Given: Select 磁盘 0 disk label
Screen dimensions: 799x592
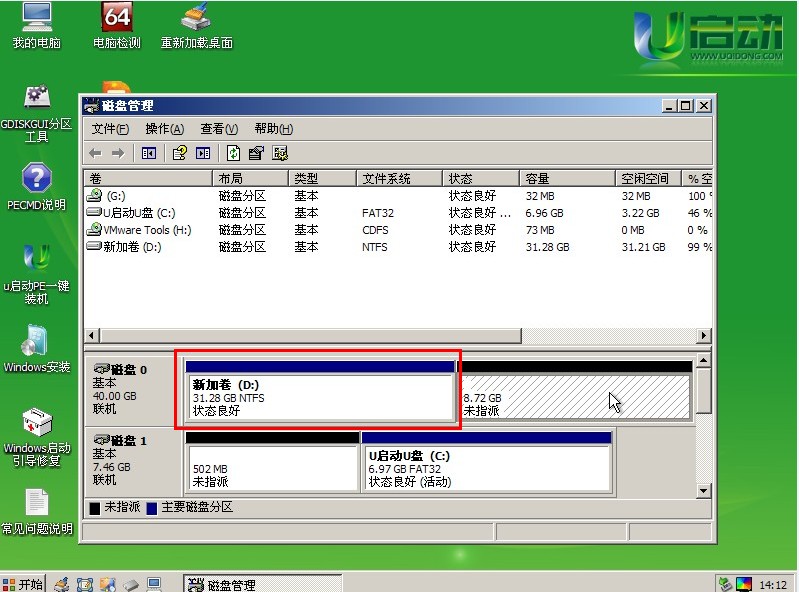Looking at the screenshot, I should [134, 389].
